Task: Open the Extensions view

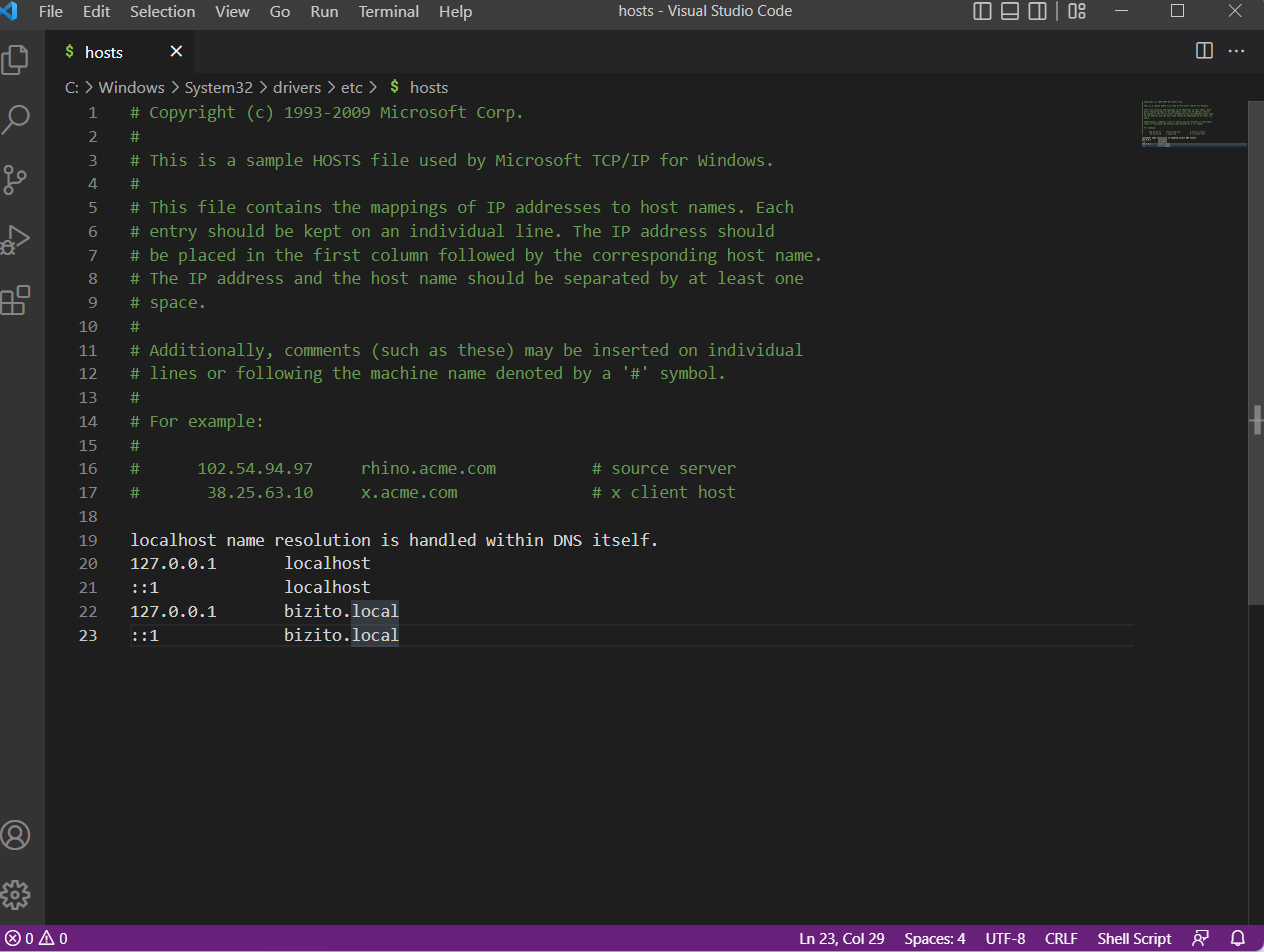Action: [15, 300]
